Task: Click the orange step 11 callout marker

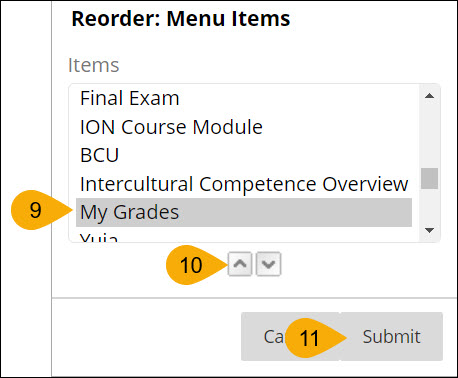Action: (310, 338)
